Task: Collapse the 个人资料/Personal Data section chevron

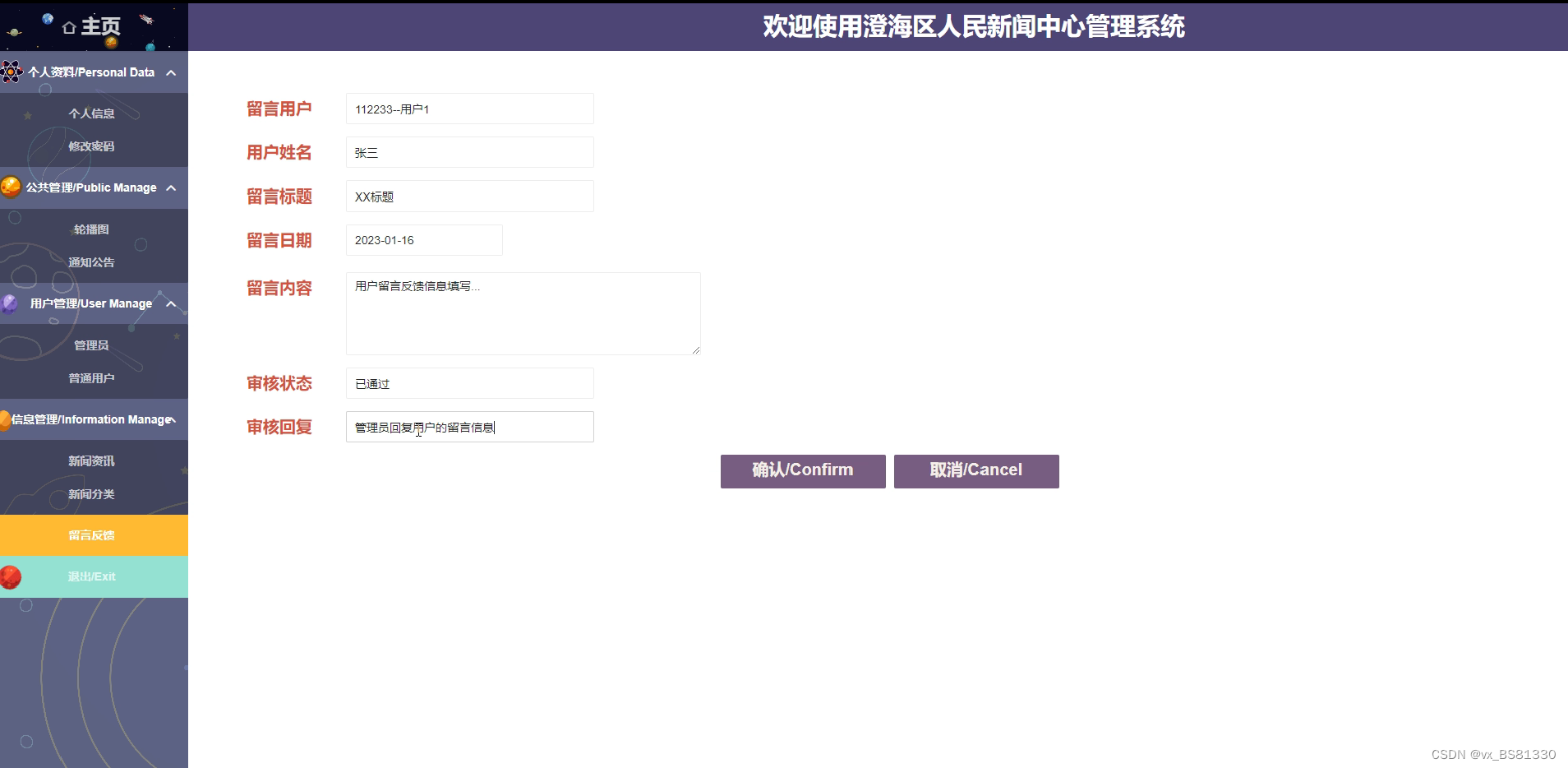Action: click(x=171, y=72)
